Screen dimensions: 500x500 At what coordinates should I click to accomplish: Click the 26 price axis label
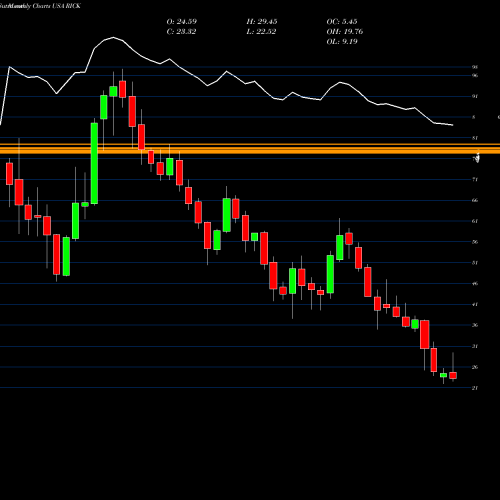tap(475, 367)
